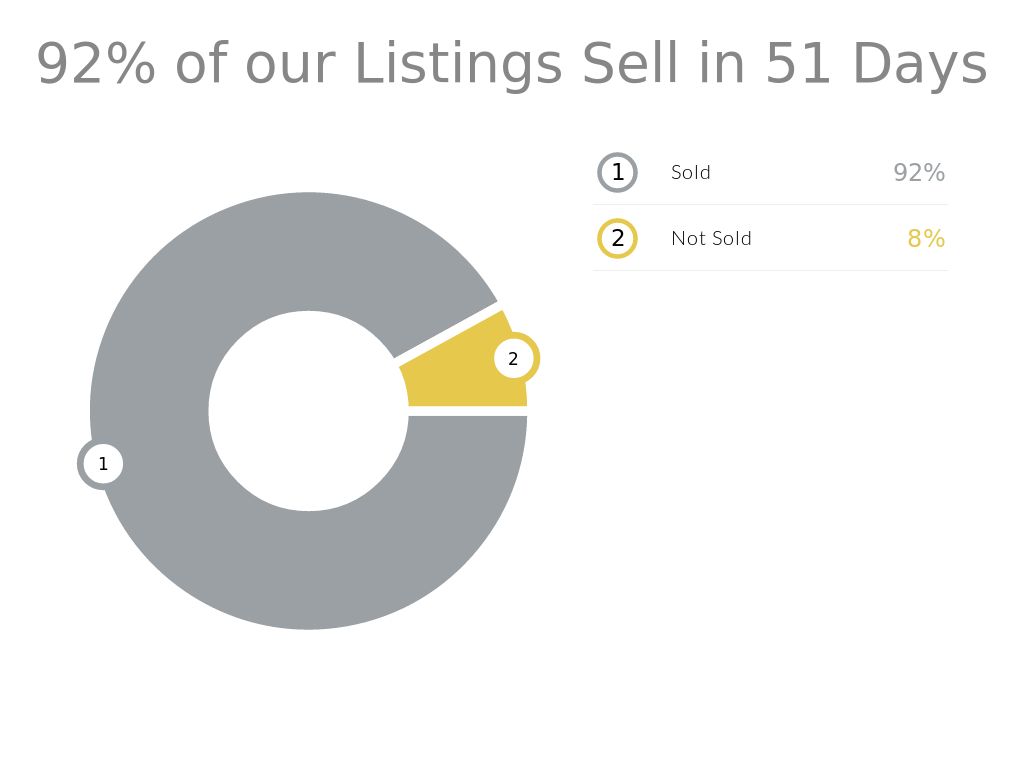Select the number 2 badge on the yellow slice
Image resolution: width=1024 pixels, height=768 pixels.
(514, 359)
